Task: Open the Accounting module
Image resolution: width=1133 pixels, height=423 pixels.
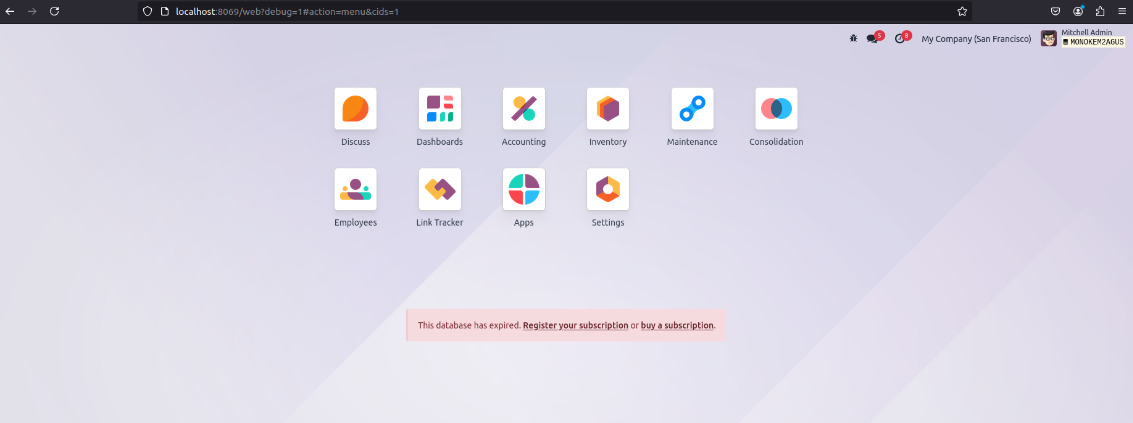Action: tap(523, 109)
